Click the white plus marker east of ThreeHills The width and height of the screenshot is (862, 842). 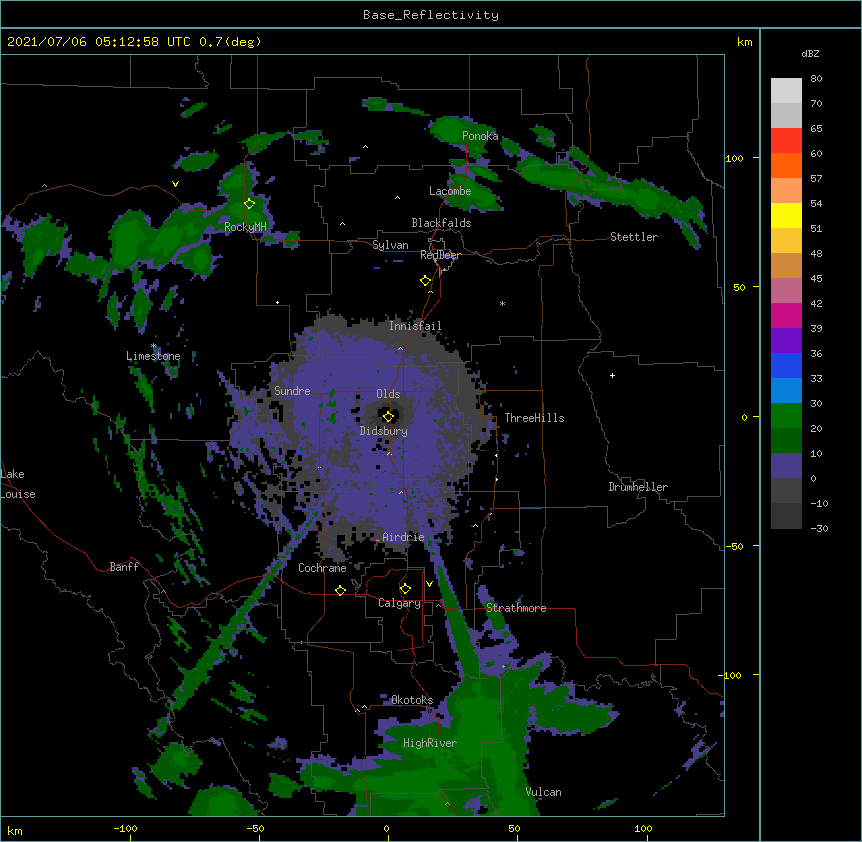(612, 375)
